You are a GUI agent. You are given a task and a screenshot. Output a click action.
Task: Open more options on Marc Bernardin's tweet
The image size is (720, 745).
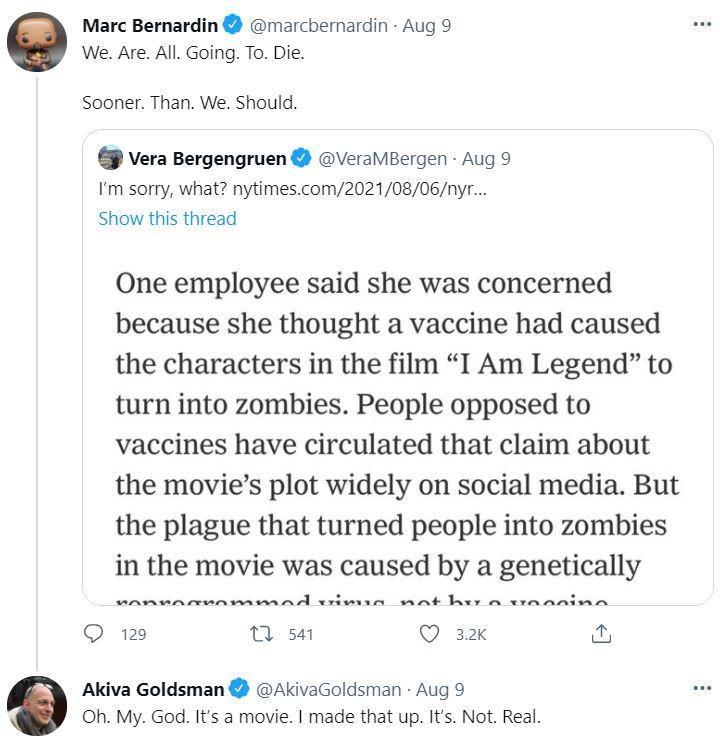(x=702, y=24)
